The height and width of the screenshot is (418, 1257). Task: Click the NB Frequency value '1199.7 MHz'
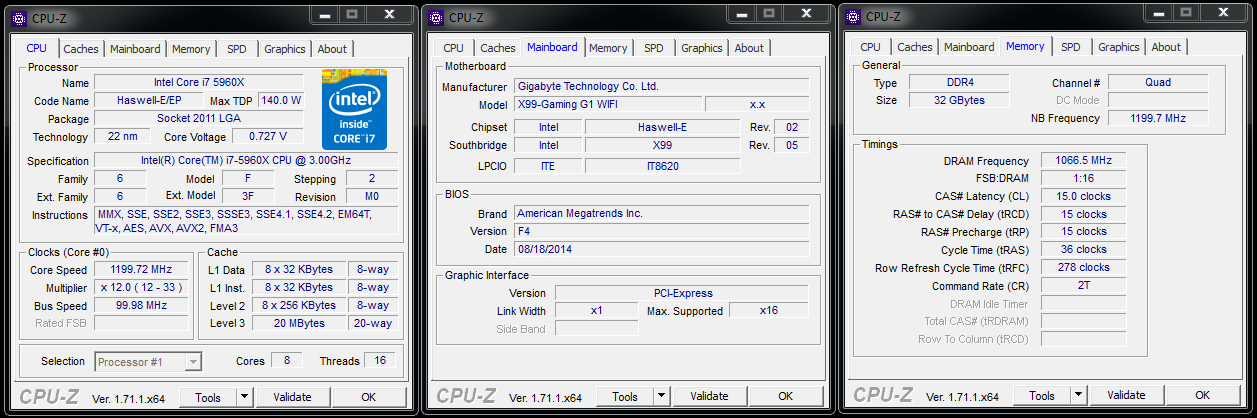[x=1158, y=118]
